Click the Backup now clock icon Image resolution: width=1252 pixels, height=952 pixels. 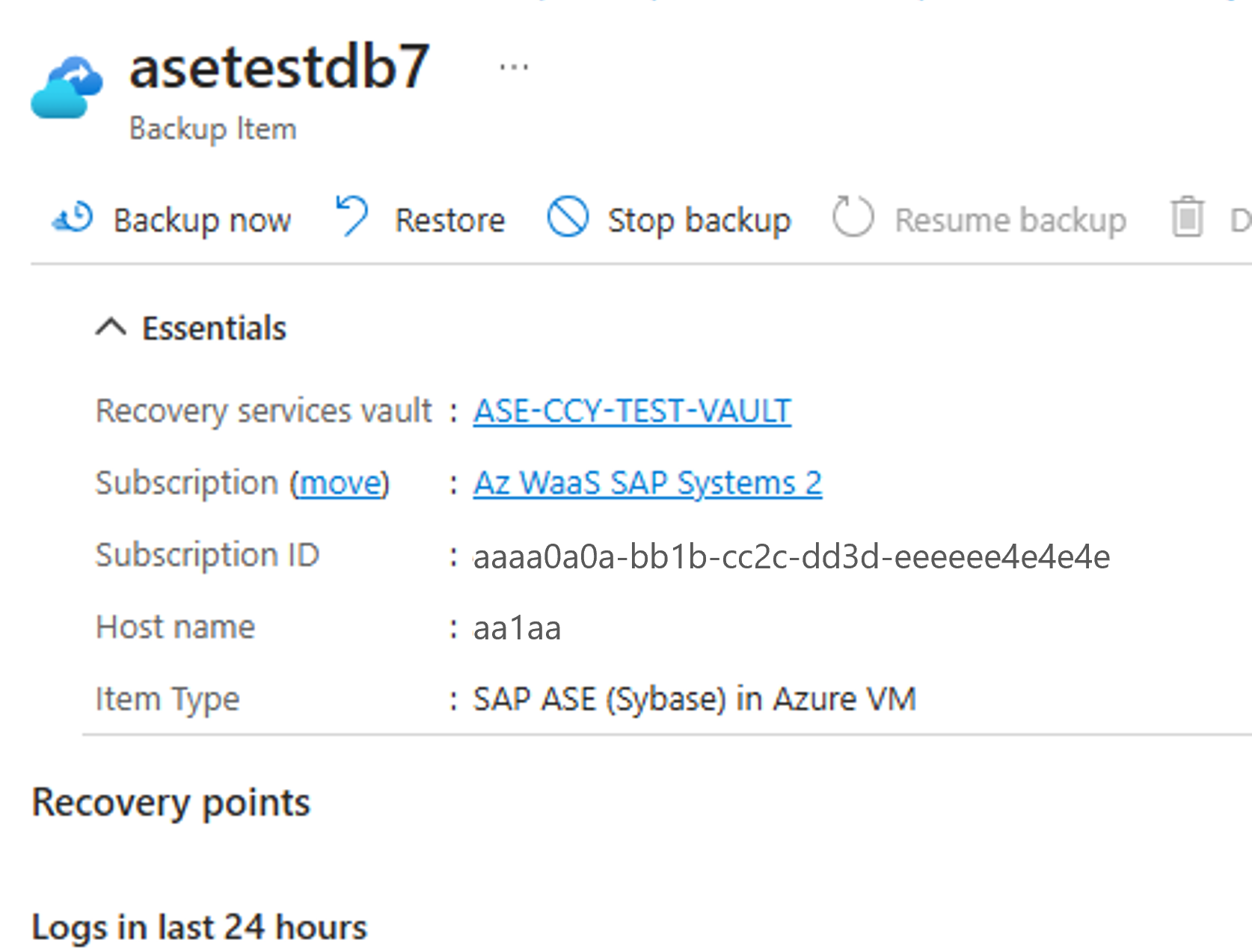pyautogui.click(x=73, y=218)
